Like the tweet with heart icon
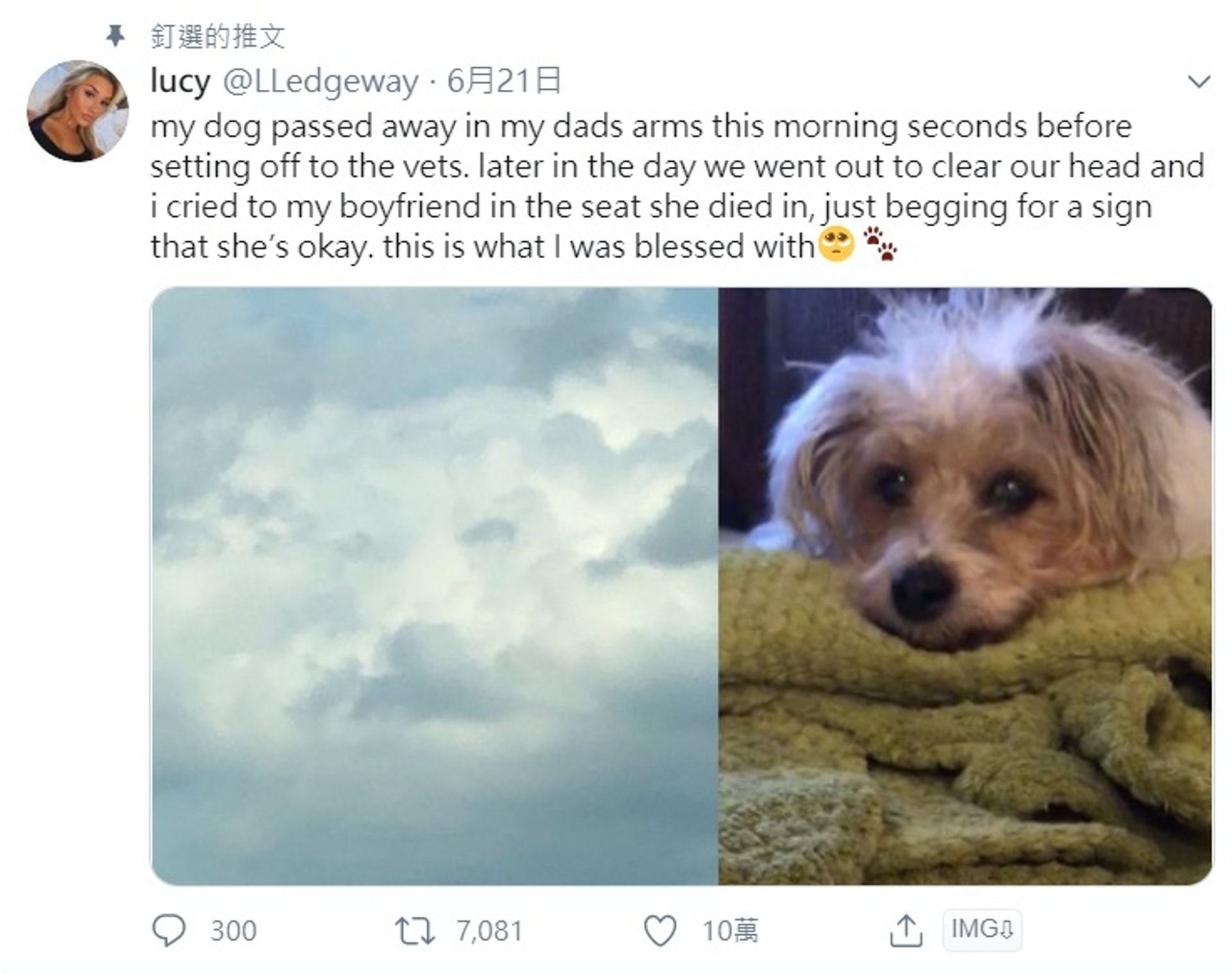1232x974 pixels. (x=660, y=931)
